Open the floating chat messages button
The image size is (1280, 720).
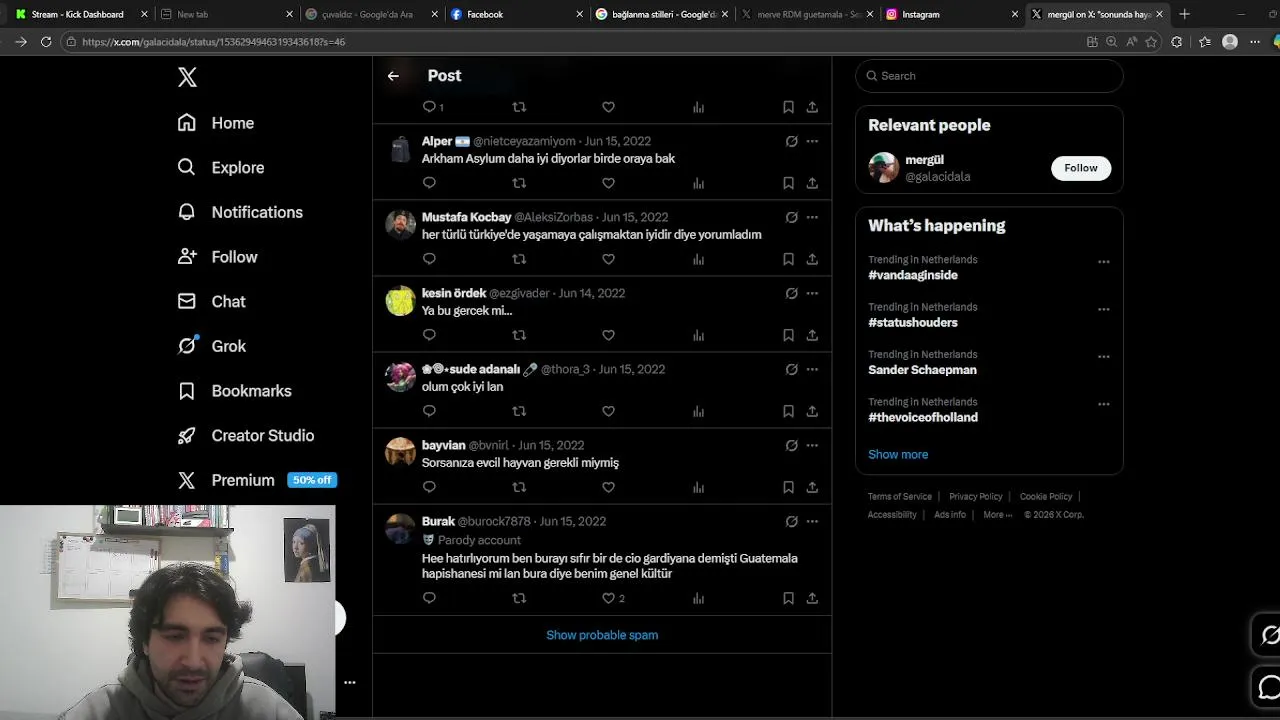[x=1269, y=688]
